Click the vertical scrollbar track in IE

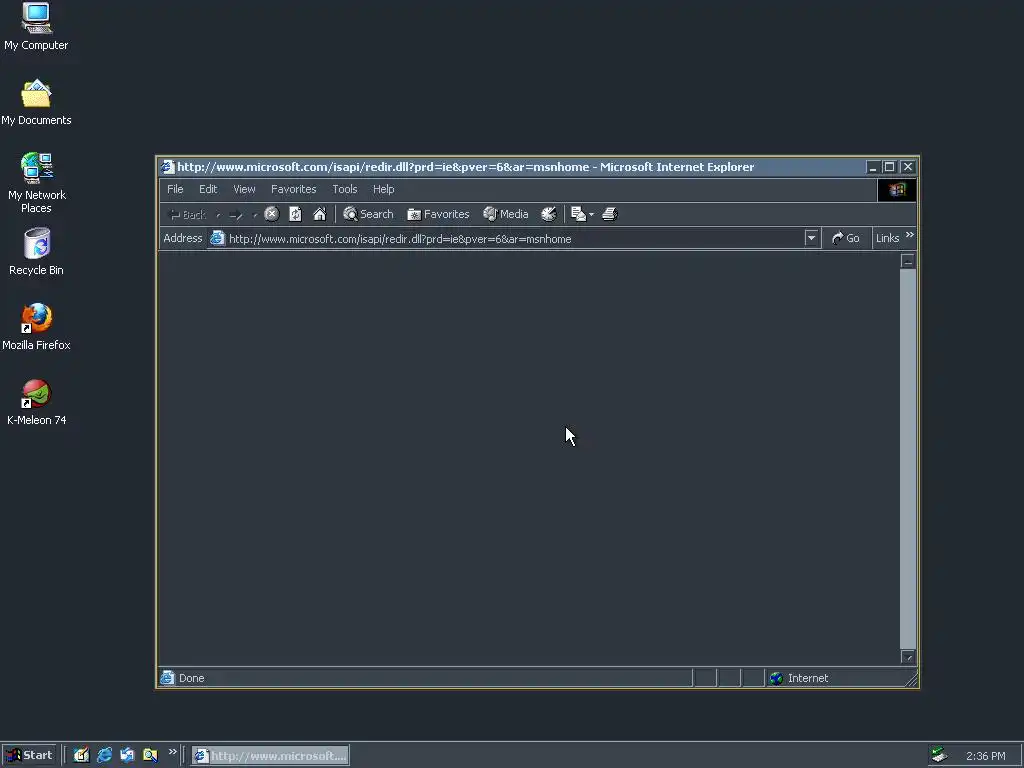[x=908, y=458]
